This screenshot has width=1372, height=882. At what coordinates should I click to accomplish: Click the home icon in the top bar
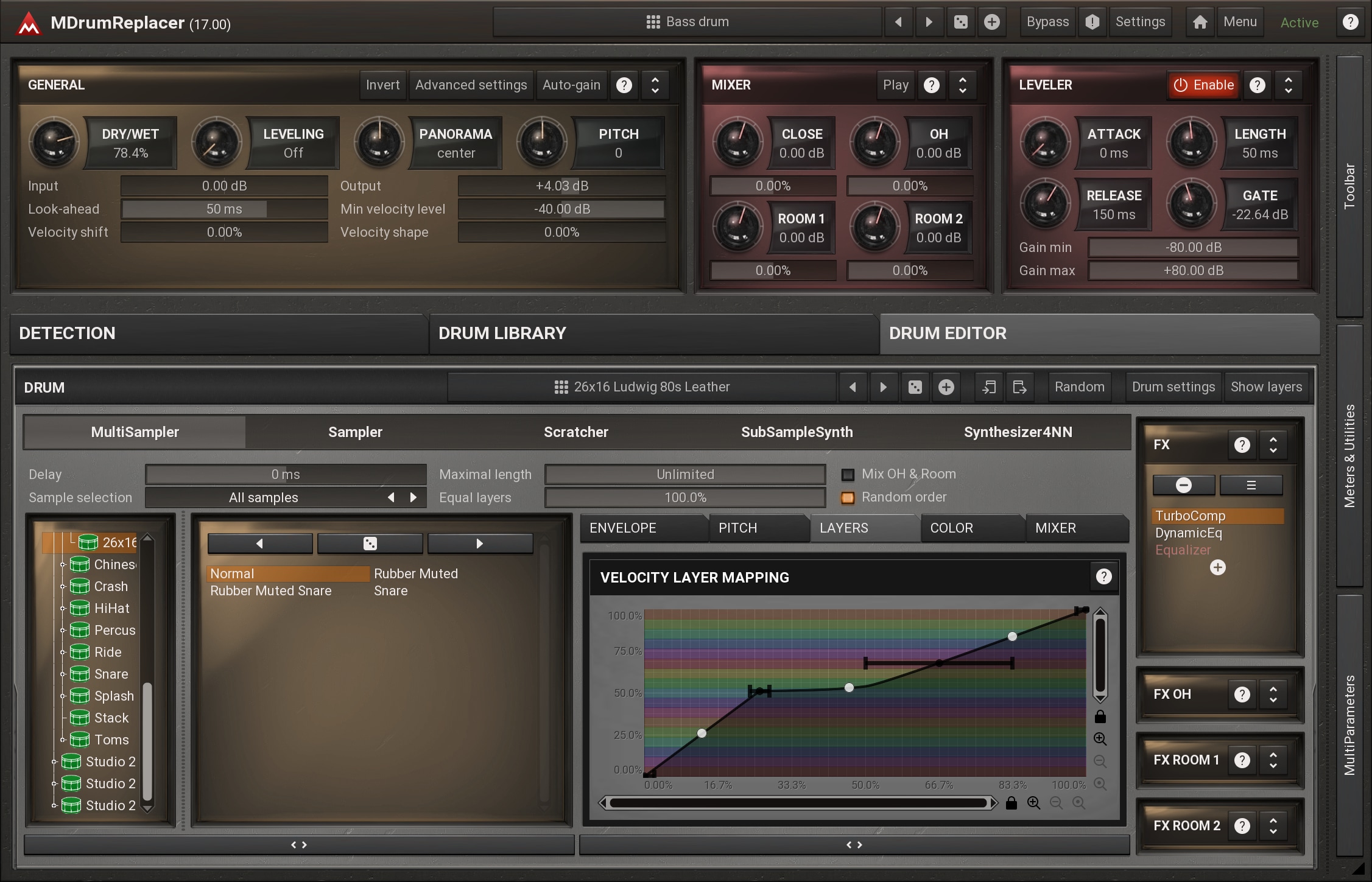point(1200,22)
